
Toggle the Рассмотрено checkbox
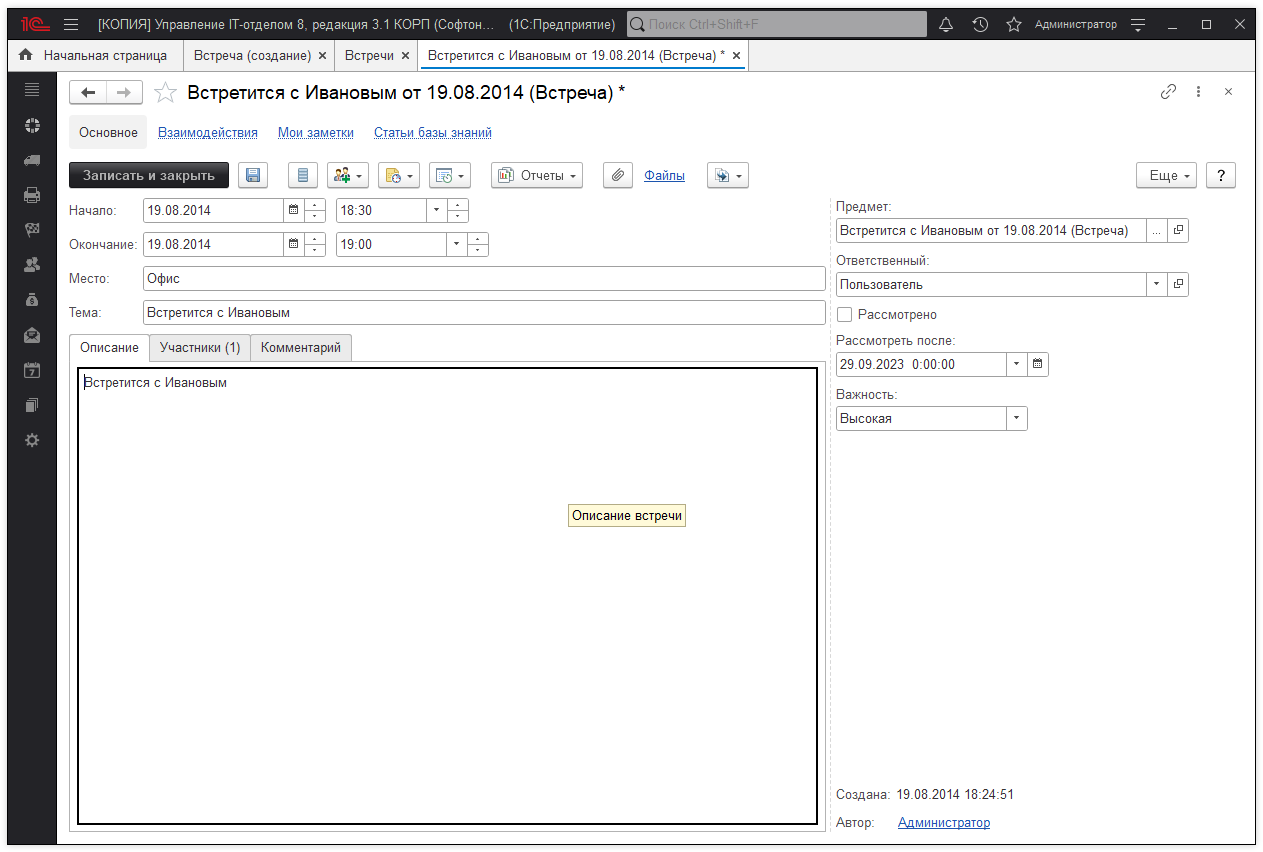[845, 314]
